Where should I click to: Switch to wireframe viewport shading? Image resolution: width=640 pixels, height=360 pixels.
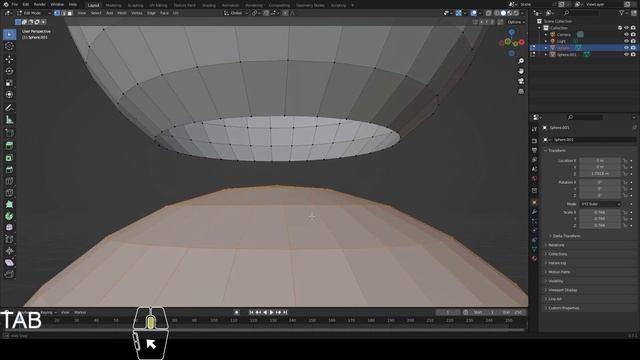pyautogui.click(x=497, y=13)
